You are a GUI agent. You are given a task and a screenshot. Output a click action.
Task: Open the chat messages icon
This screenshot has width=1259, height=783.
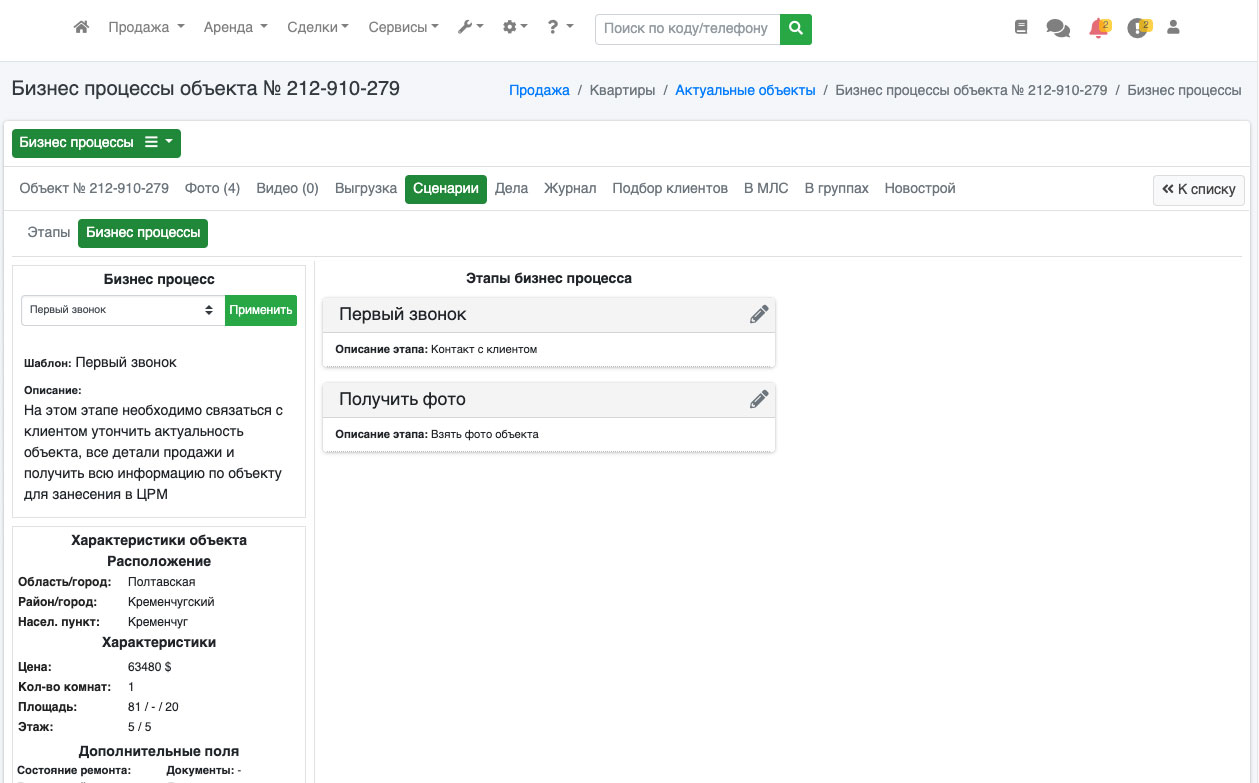coord(1058,28)
